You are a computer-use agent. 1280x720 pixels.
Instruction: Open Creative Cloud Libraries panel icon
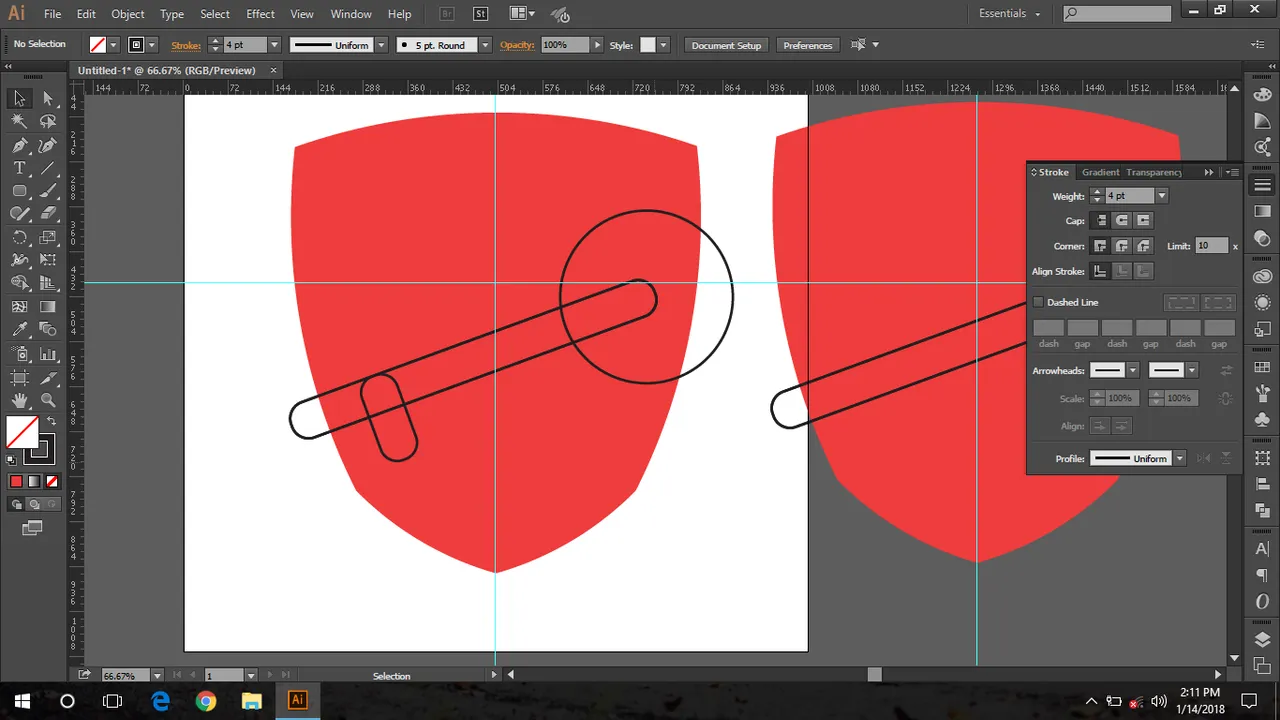pyautogui.click(x=1262, y=277)
